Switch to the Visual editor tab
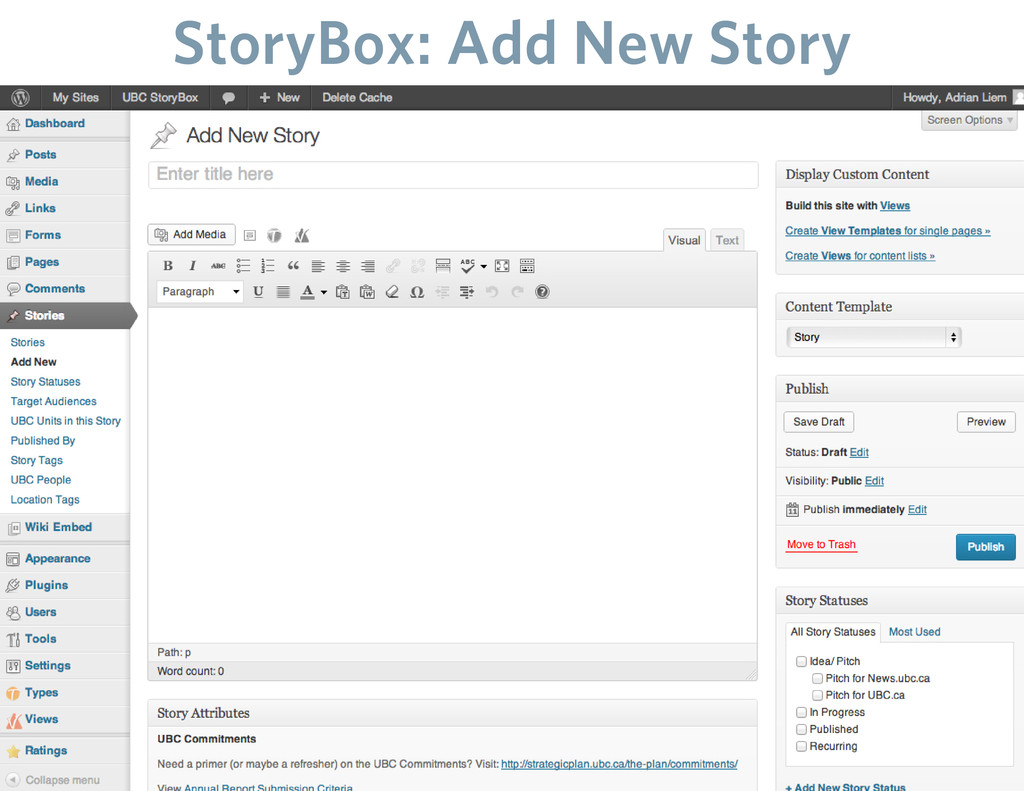Image resolution: width=1024 pixels, height=791 pixels. pos(684,240)
